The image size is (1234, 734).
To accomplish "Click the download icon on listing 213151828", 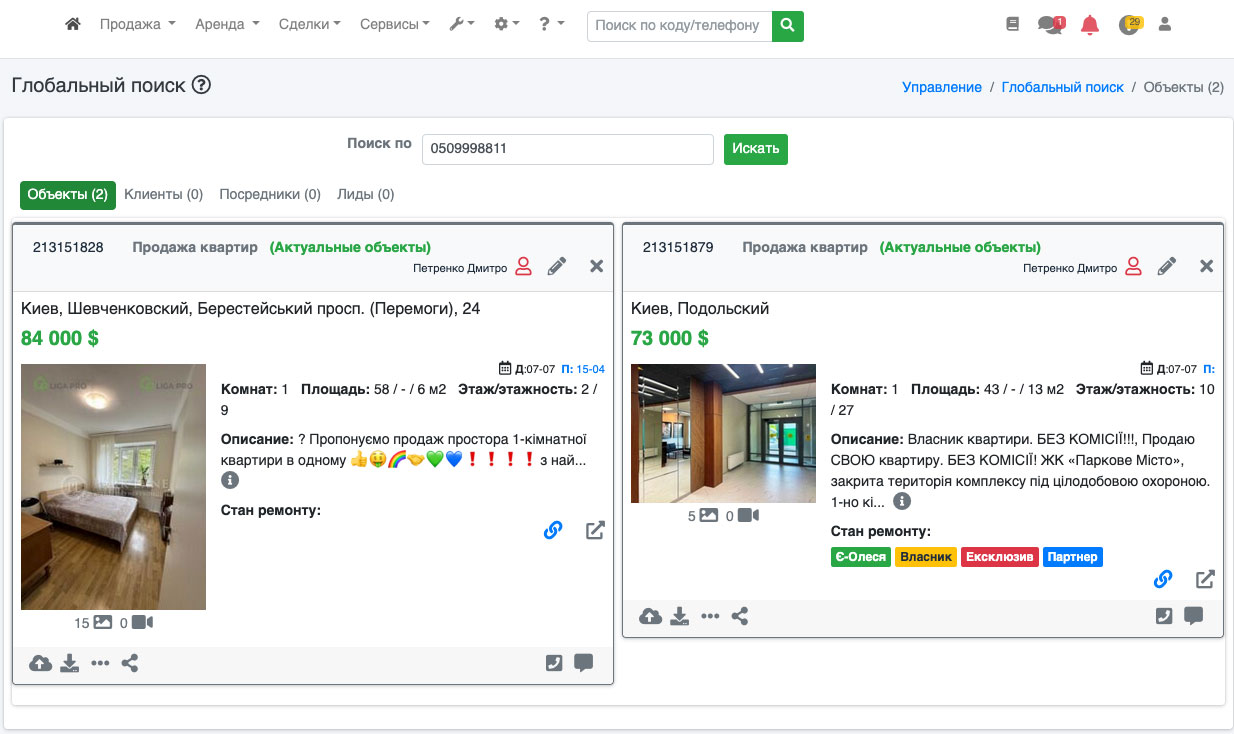I will point(70,663).
